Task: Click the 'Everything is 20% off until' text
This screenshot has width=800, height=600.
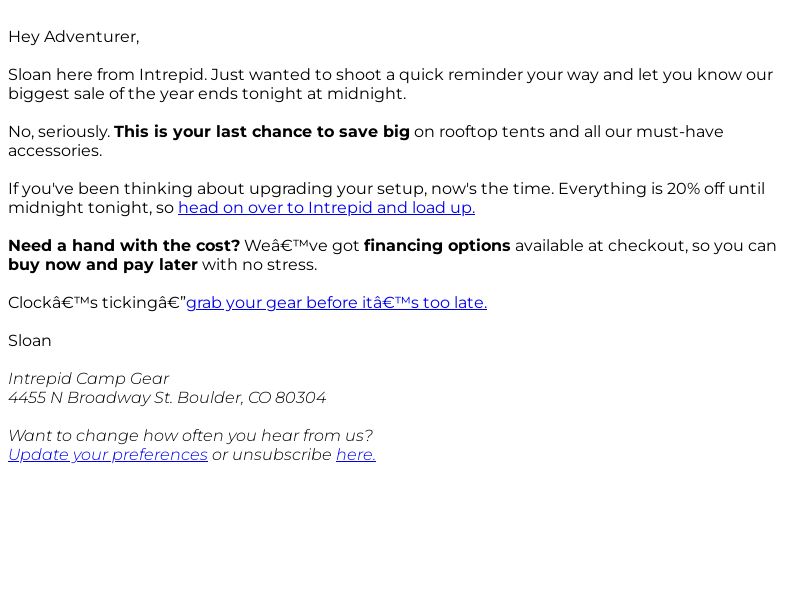Action: pos(661,189)
